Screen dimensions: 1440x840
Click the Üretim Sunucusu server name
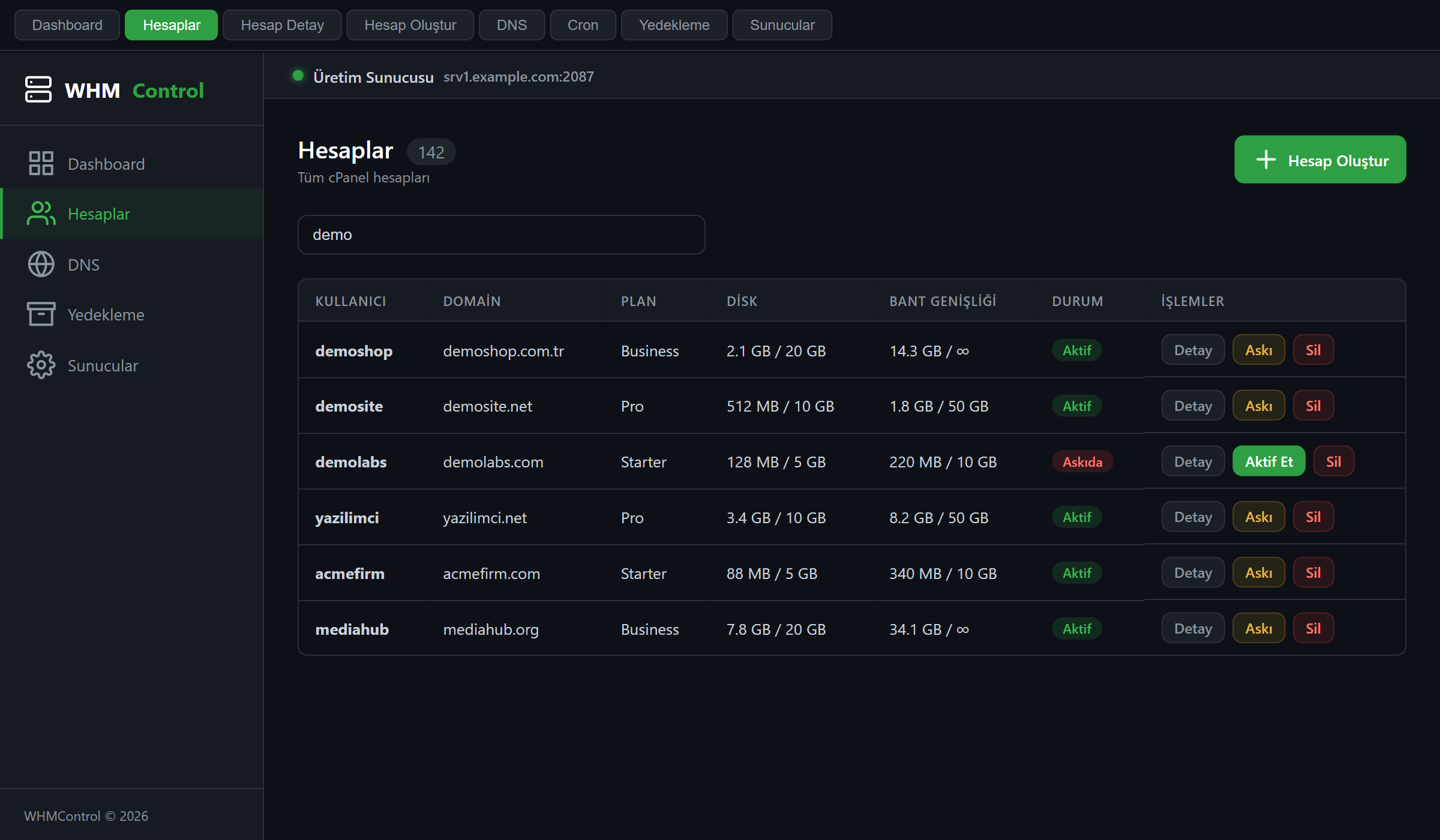tap(373, 77)
